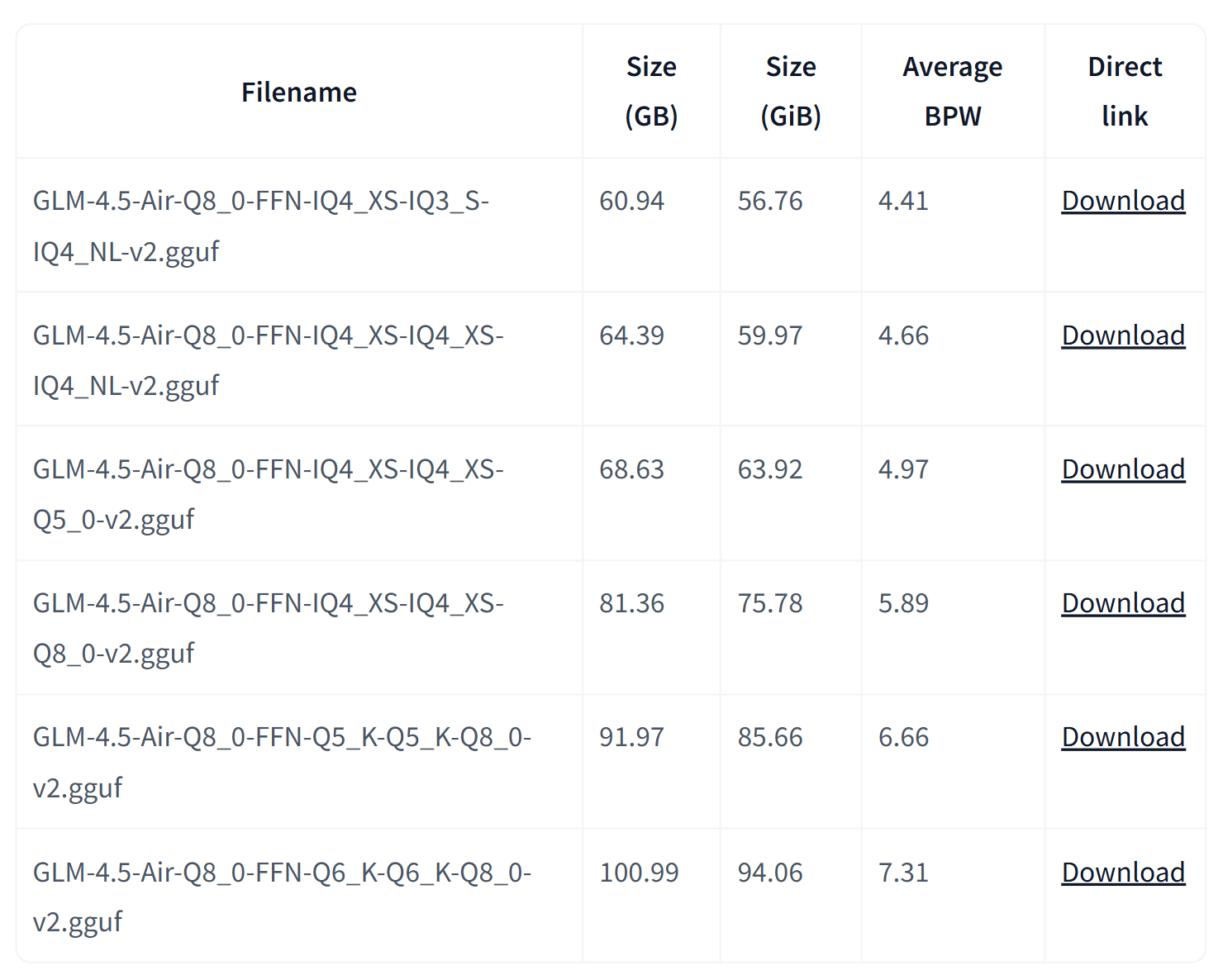Click the Q6_K-Q6_K-Q8_0-v2.gguf filename text

click(282, 897)
